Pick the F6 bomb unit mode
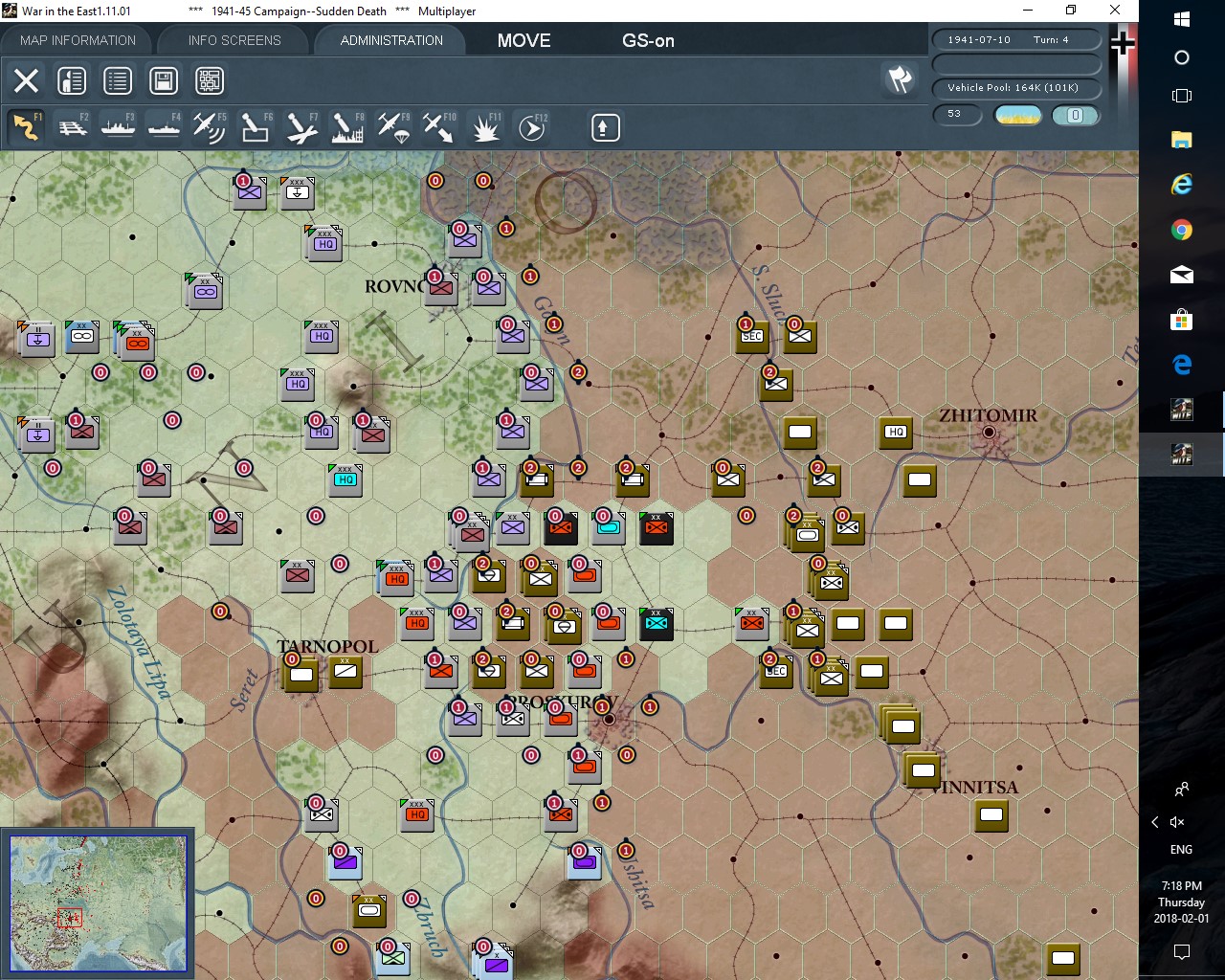Viewport: 1225px width, 980px height. [x=256, y=127]
